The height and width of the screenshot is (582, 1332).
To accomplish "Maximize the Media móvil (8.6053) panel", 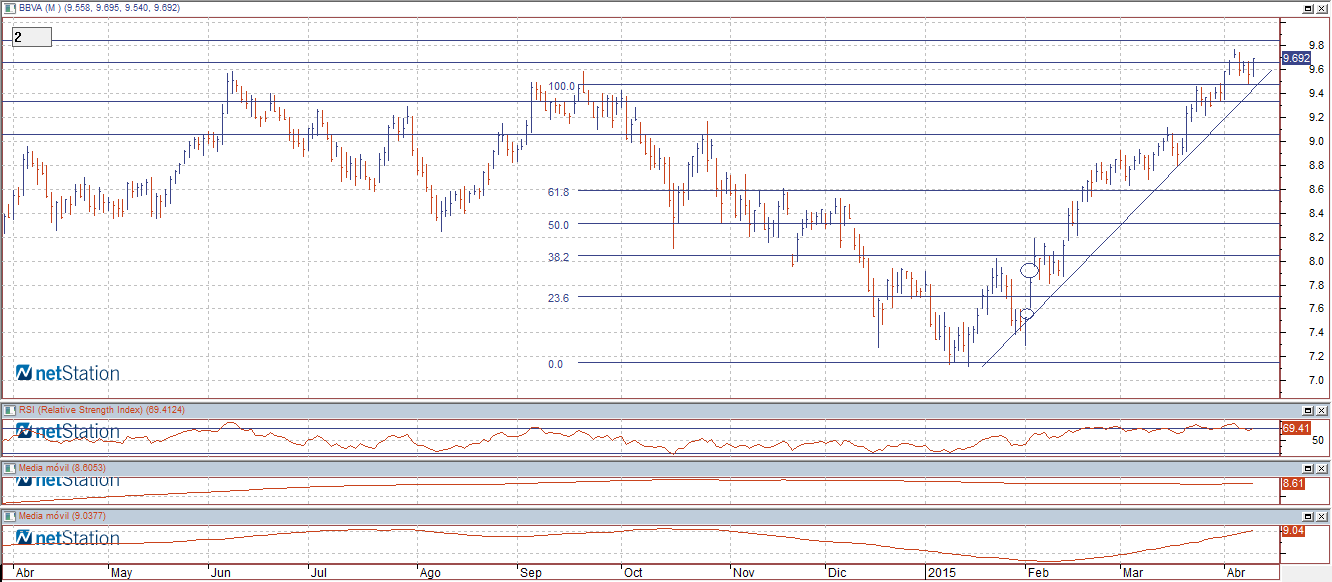I will 1307,468.
